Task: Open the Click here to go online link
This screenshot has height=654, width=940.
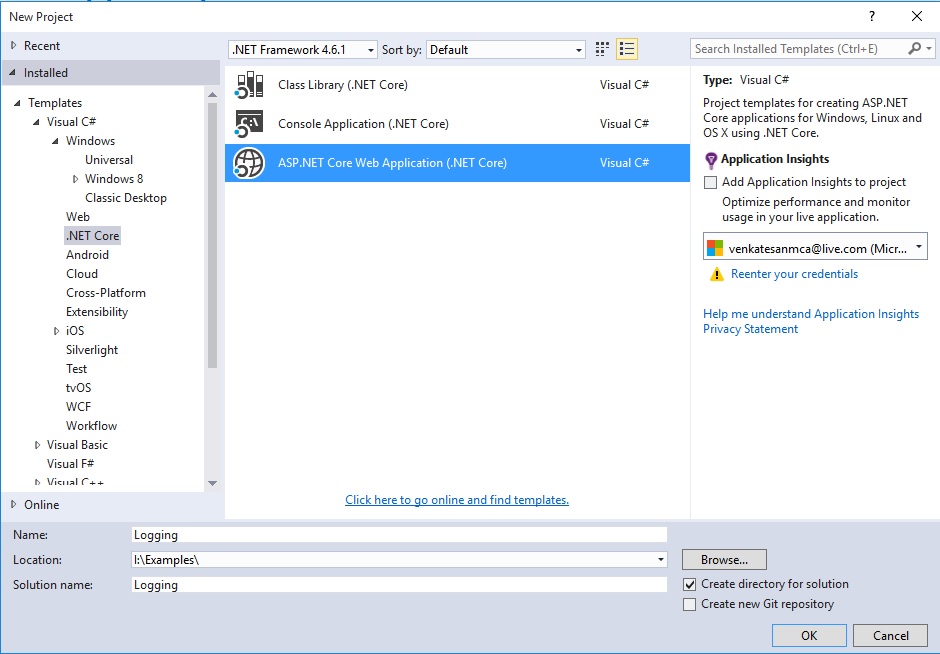Action: 457,499
